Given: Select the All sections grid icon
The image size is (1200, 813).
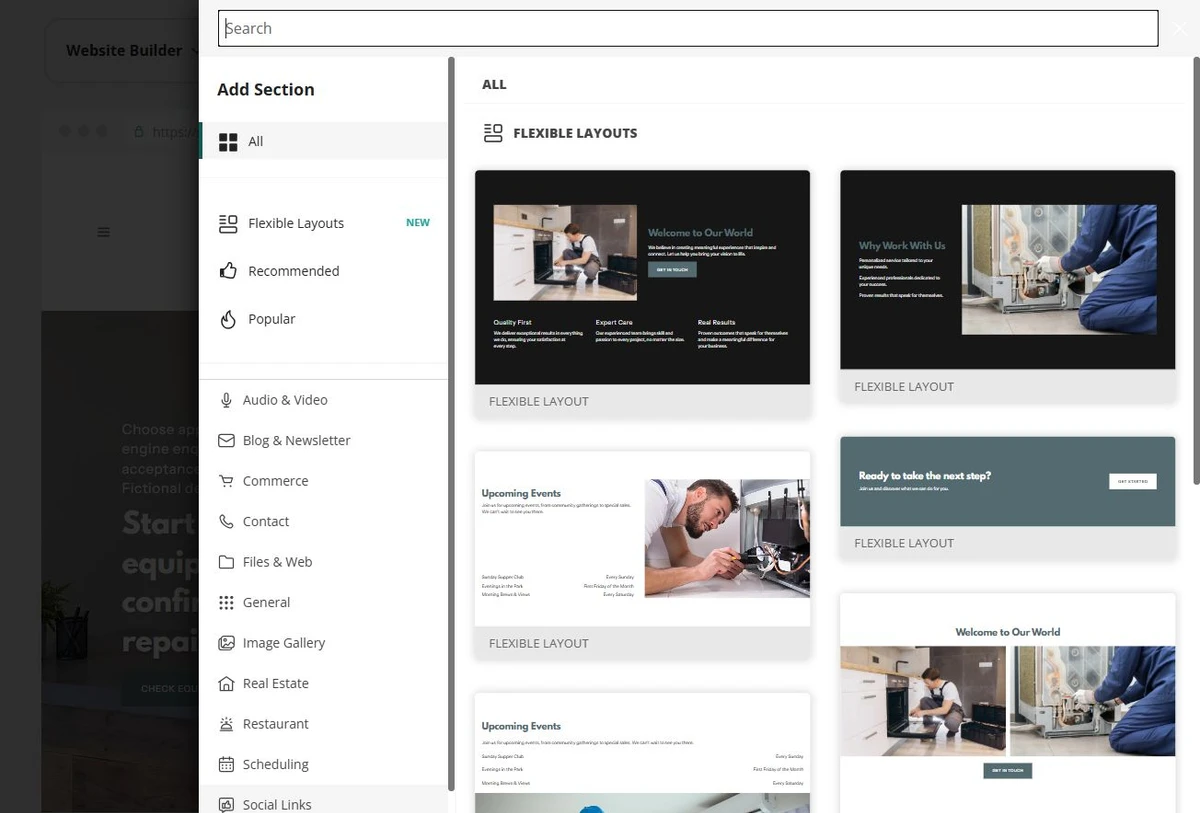Looking at the screenshot, I should (228, 142).
